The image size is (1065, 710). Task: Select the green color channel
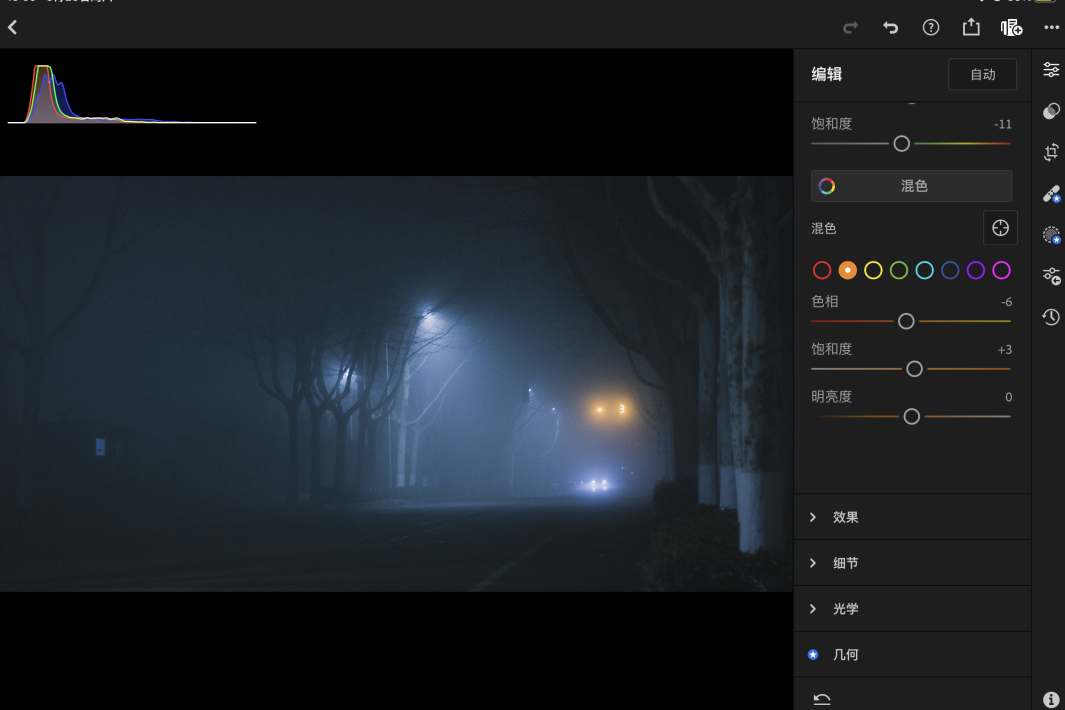pyautogui.click(x=899, y=270)
